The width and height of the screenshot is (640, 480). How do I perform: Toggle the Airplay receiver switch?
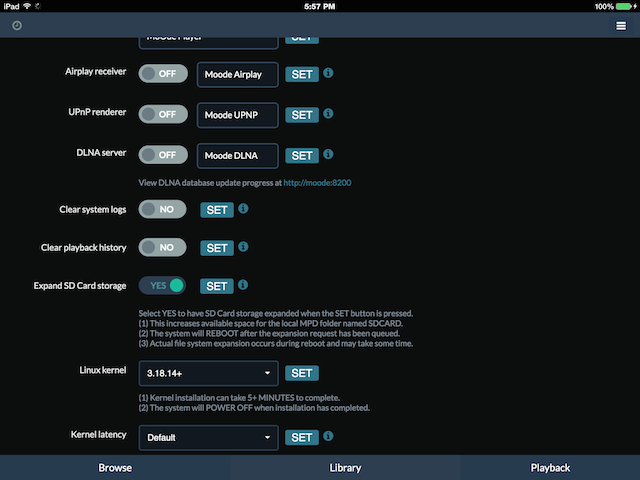click(x=163, y=74)
